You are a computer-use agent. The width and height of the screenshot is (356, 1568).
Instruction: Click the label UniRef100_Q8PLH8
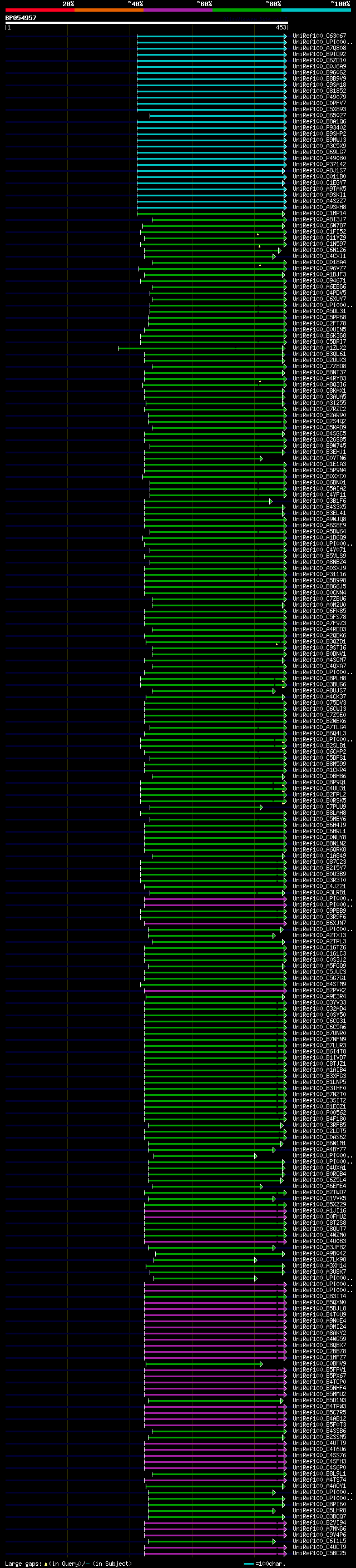tap(319, 678)
